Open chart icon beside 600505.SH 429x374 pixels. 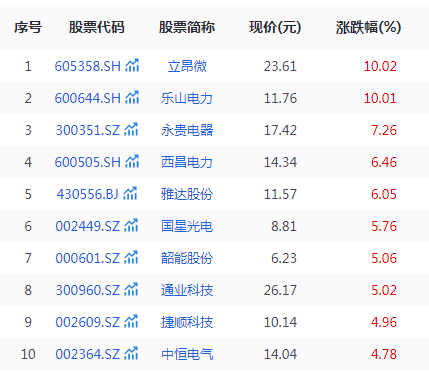(x=132, y=161)
